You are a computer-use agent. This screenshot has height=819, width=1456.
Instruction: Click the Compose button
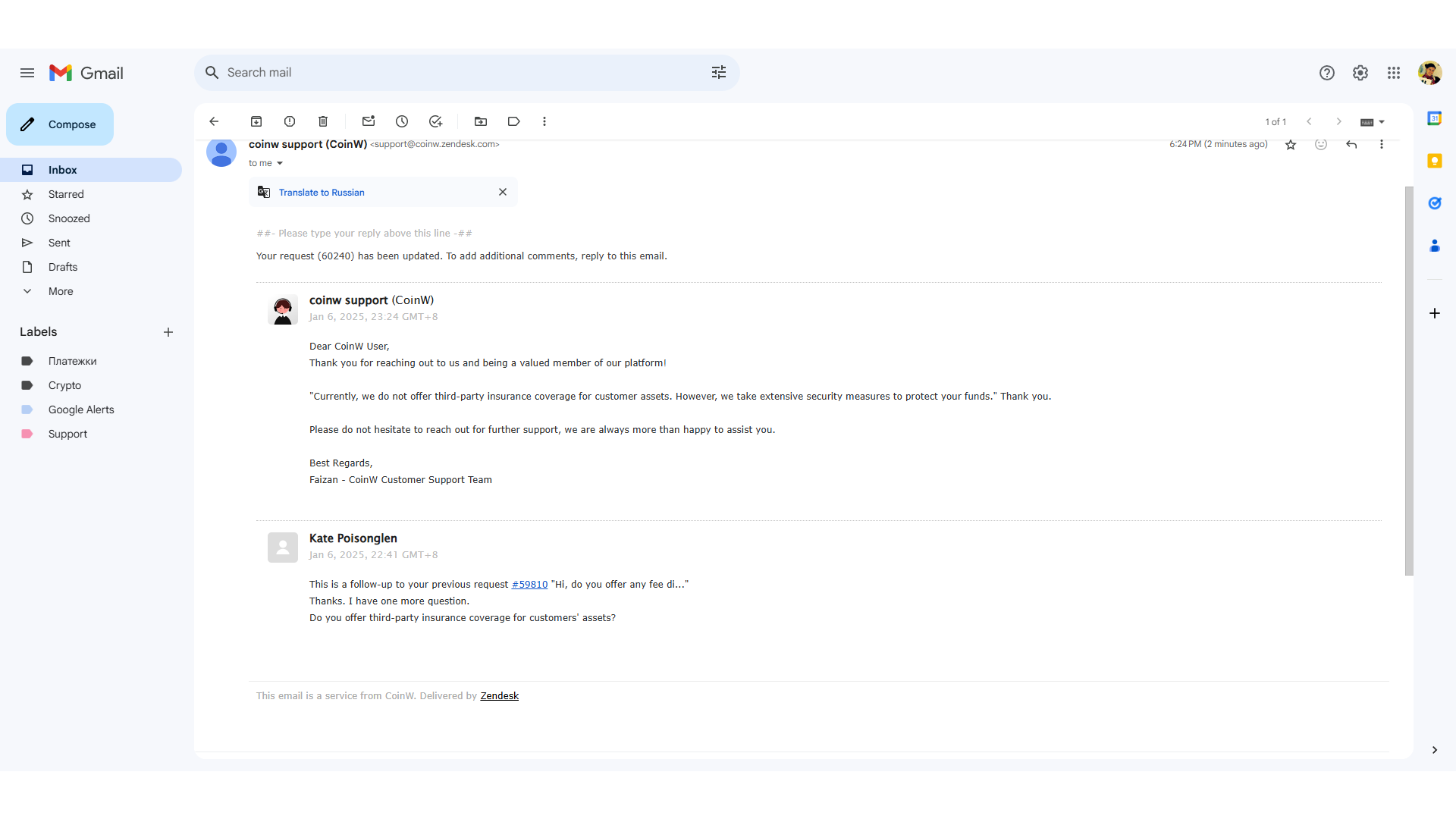pyautogui.click(x=60, y=124)
